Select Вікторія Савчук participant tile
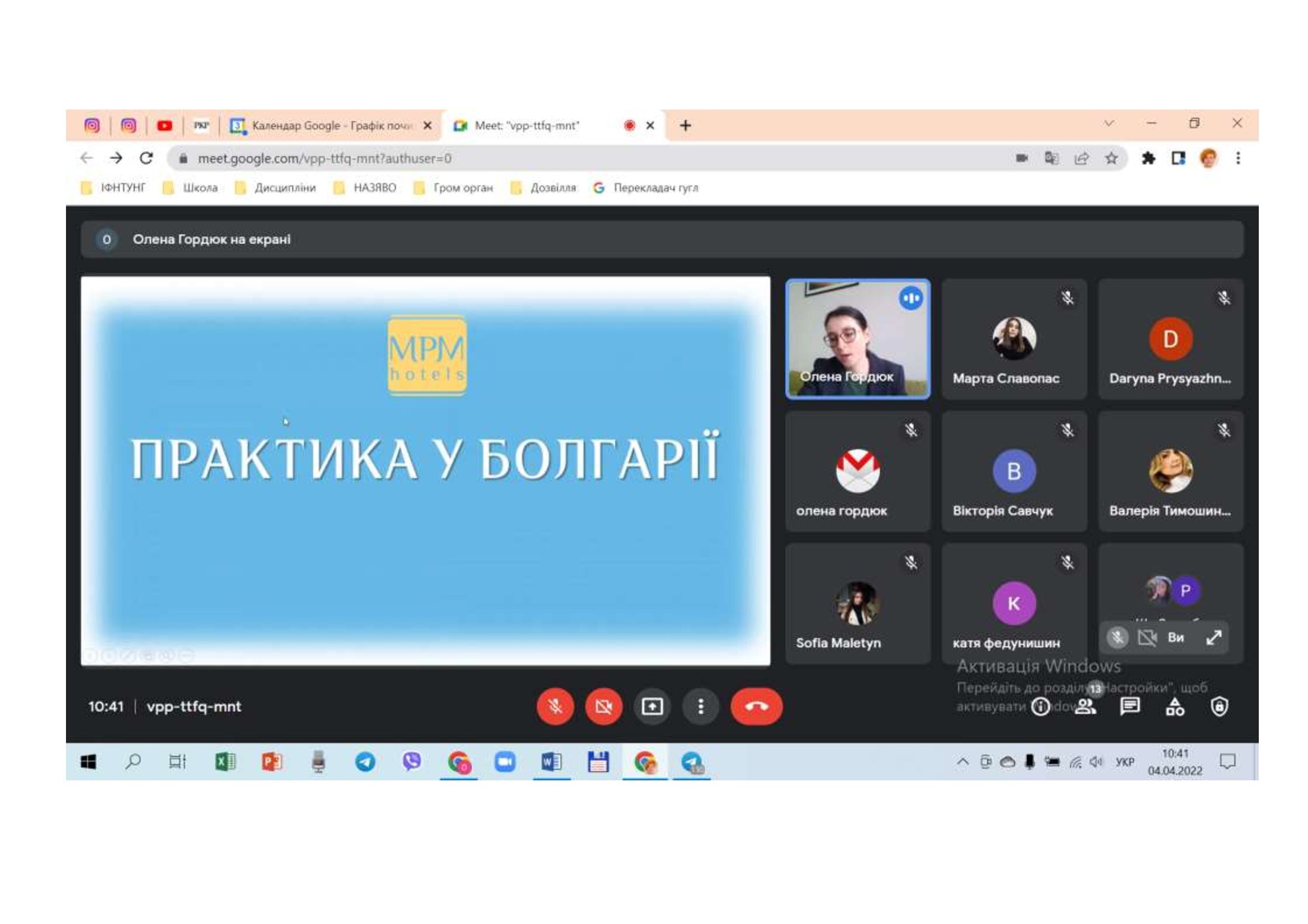Viewport: 1308px width, 924px height. (x=1014, y=471)
